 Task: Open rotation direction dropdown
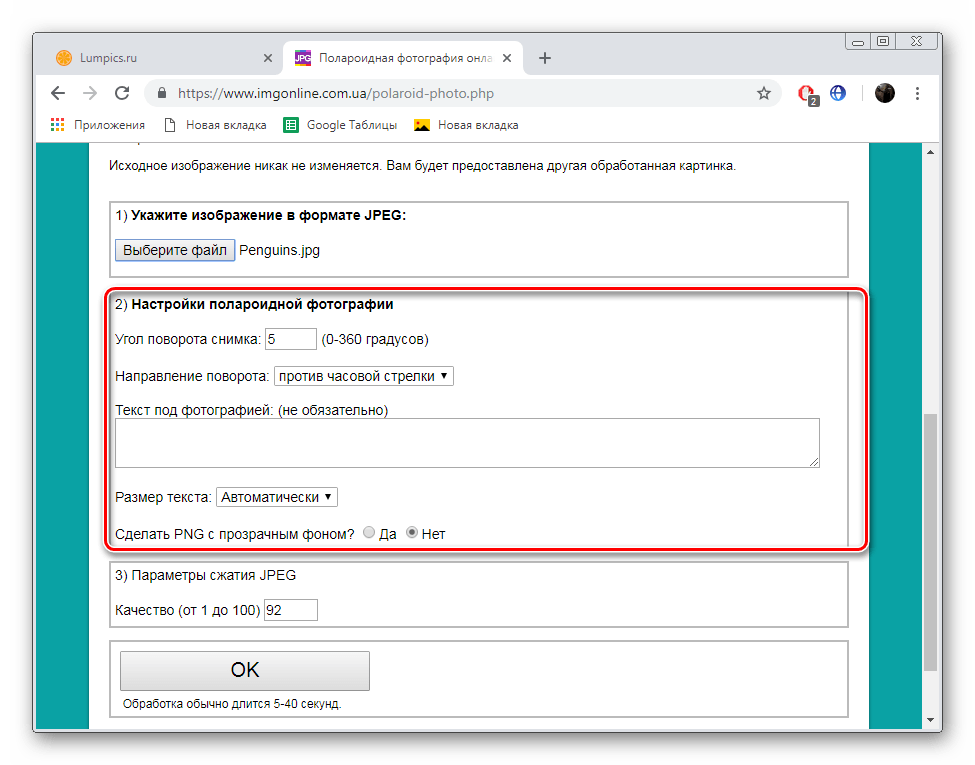point(363,376)
